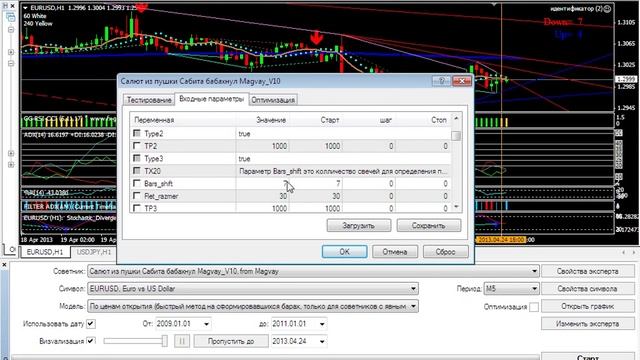The image size is (640, 360).
Task: Click the Отмена button
Action: coord(395,251)
